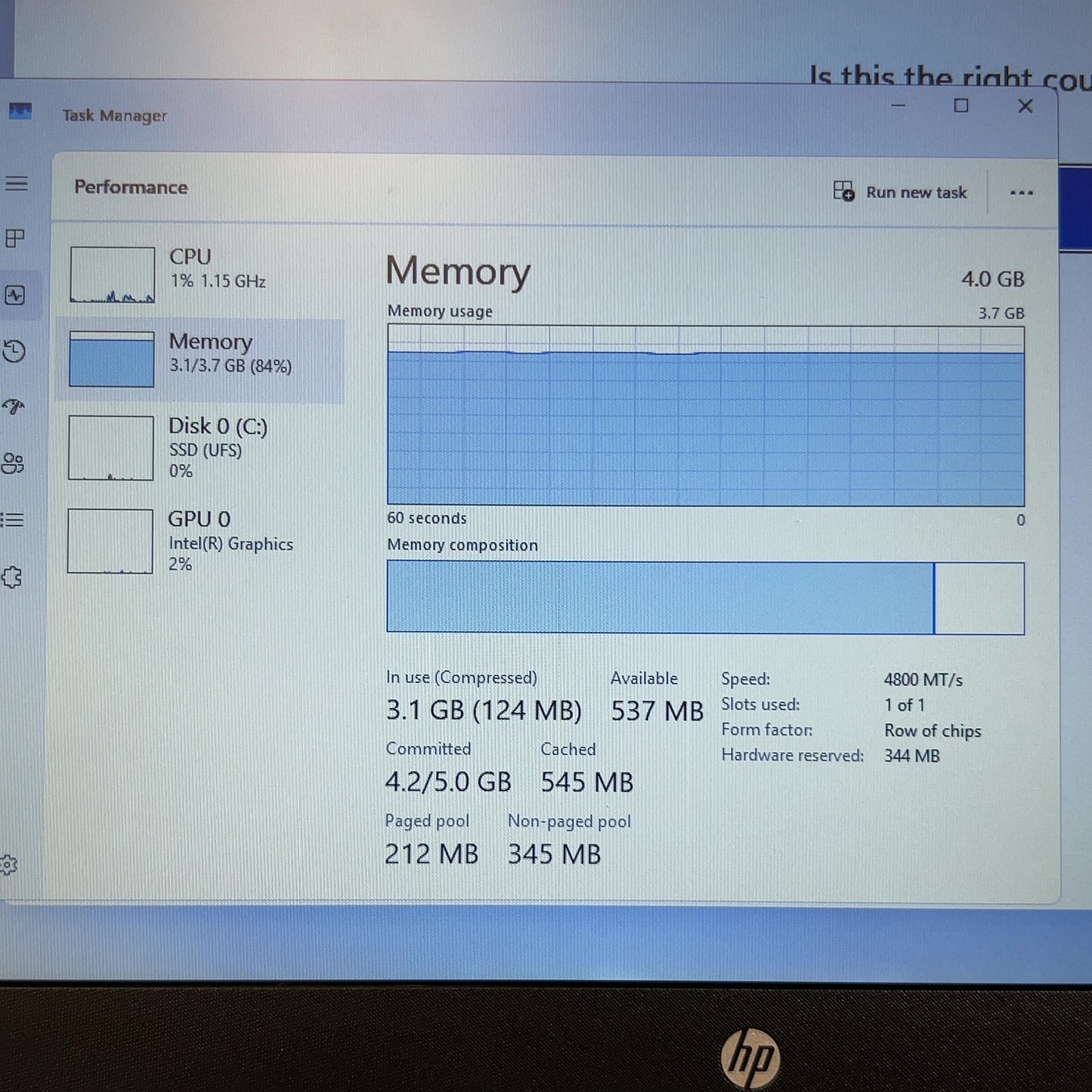Open the hamburger navigation menu

(17, 184)
